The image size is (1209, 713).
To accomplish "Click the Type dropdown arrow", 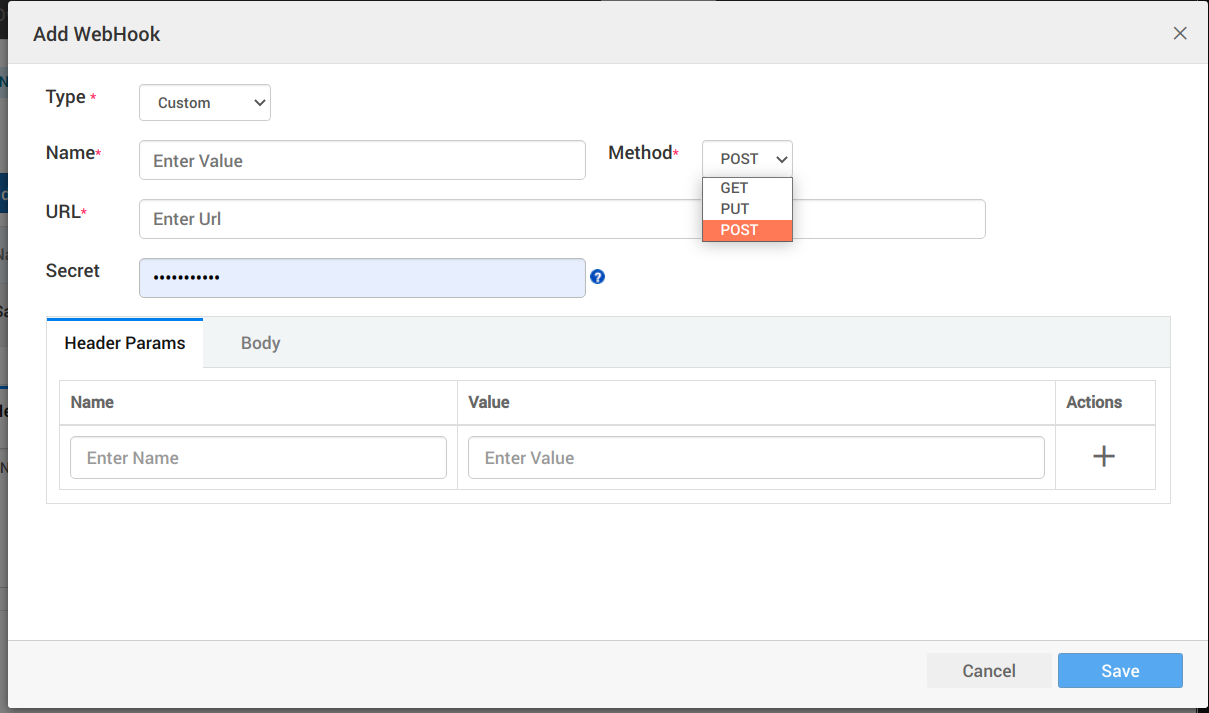I will [x=259, y=102].
